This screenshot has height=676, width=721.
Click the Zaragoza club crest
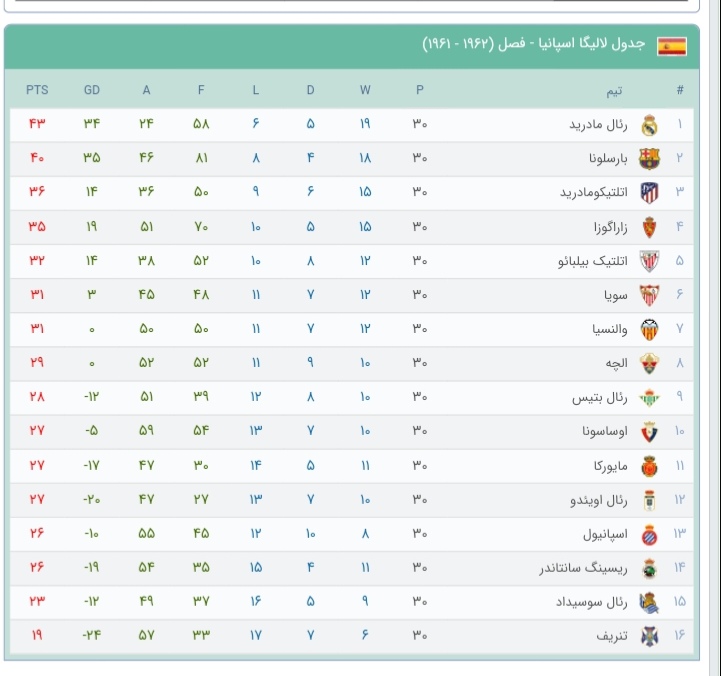click(x=649, y=227)
